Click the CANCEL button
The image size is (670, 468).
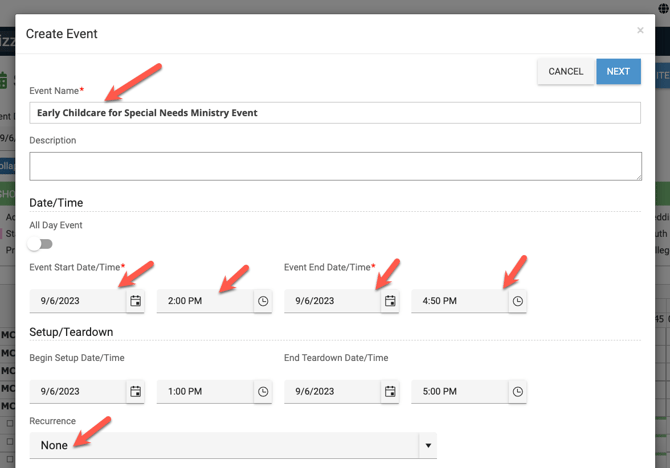pos(565,71)
